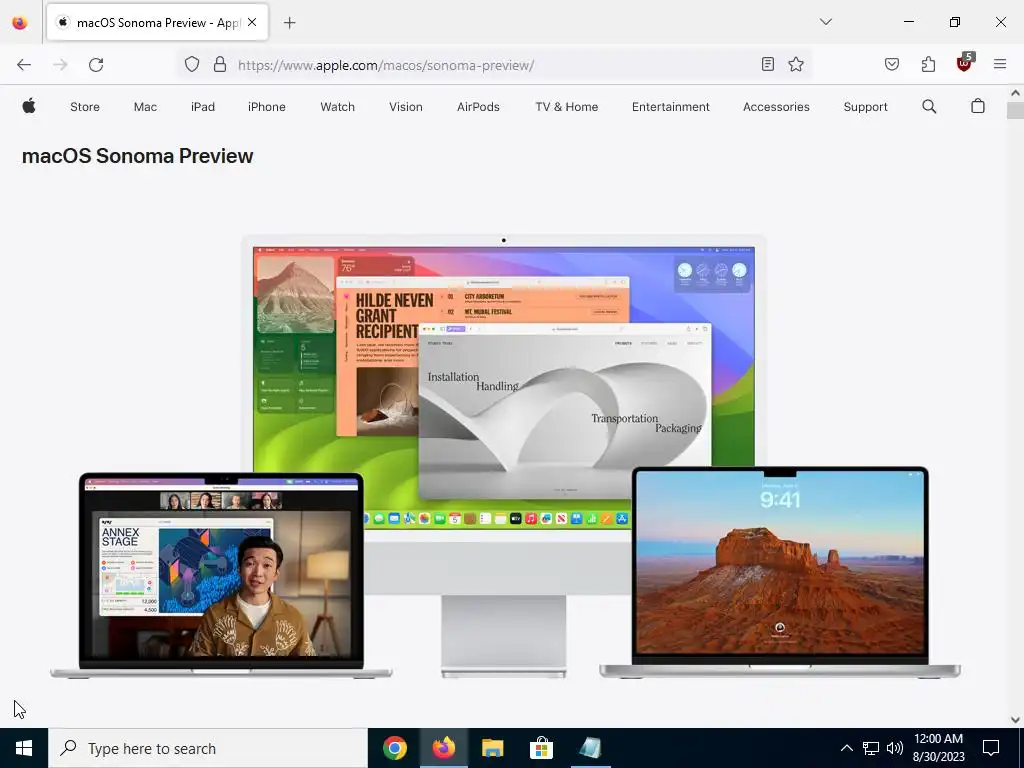
Task: Close the macOS Sonoma Preview tab
Action: [x=252, y=22]
